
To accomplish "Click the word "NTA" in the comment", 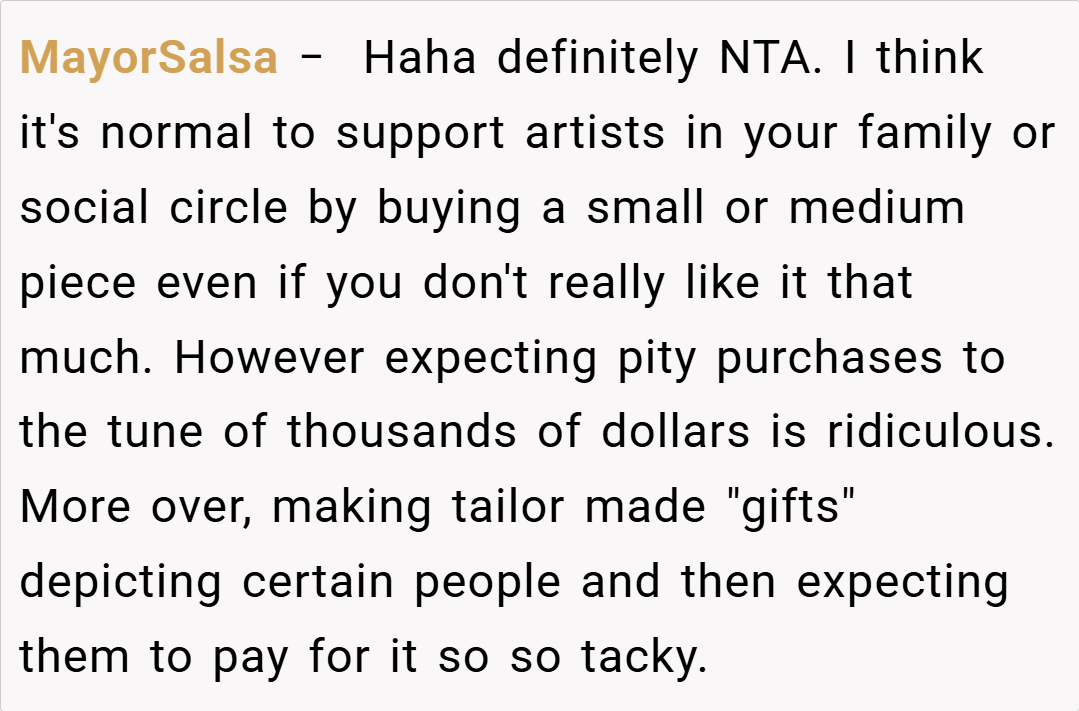I will [775, 59].
